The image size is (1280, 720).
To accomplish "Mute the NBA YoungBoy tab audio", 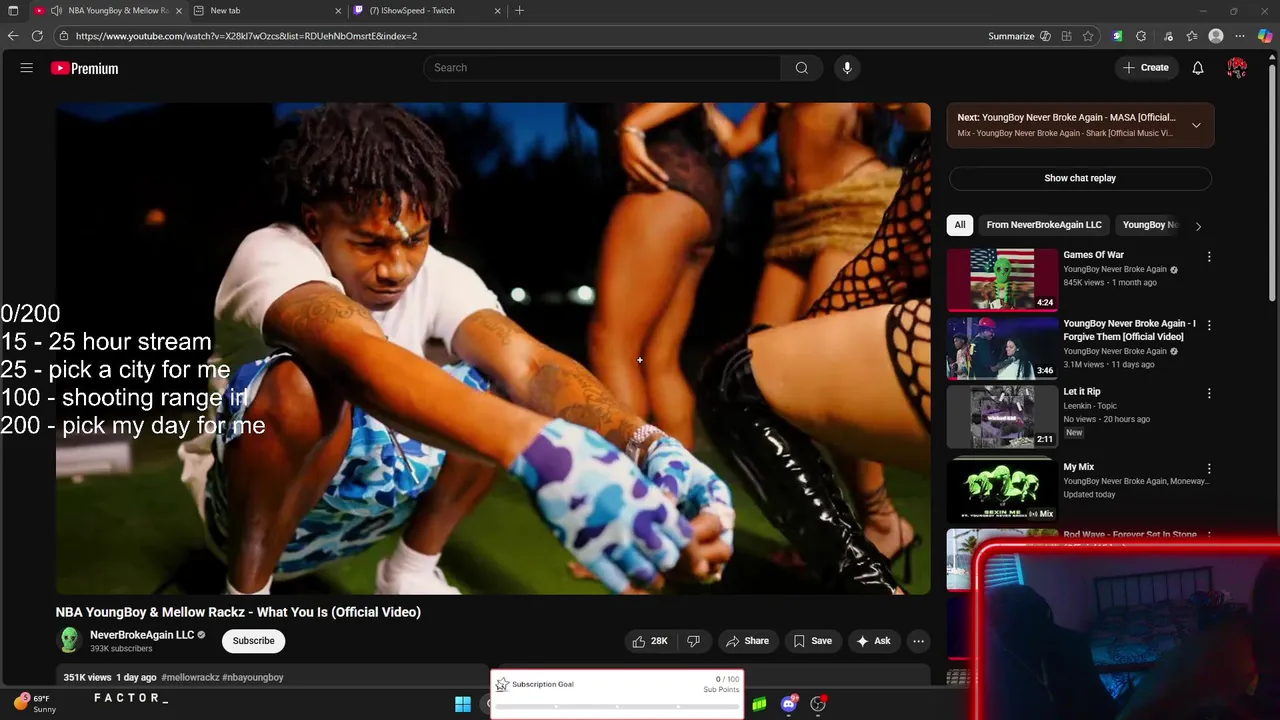I will click(x=56, y=10).
